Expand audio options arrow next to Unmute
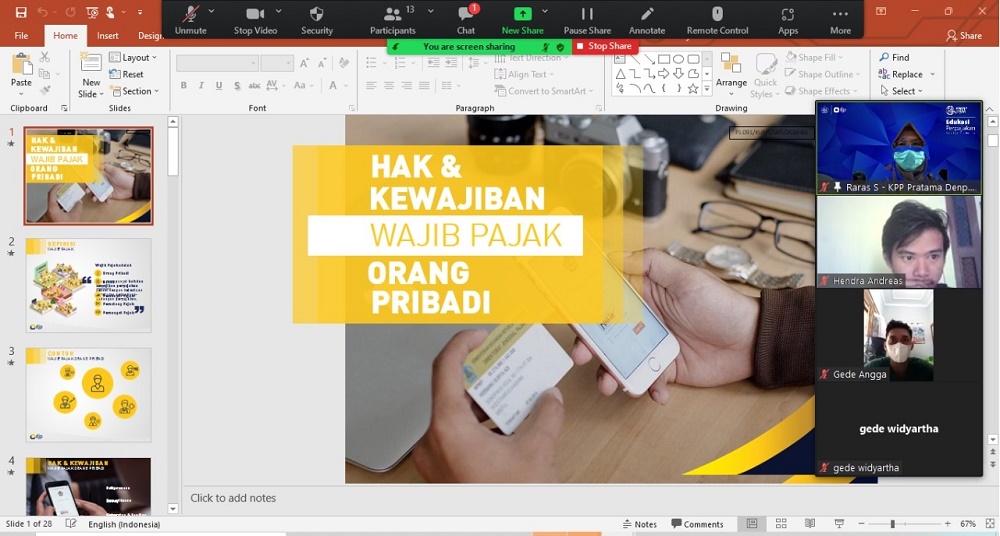1000x536 pixels. point(212,11)
